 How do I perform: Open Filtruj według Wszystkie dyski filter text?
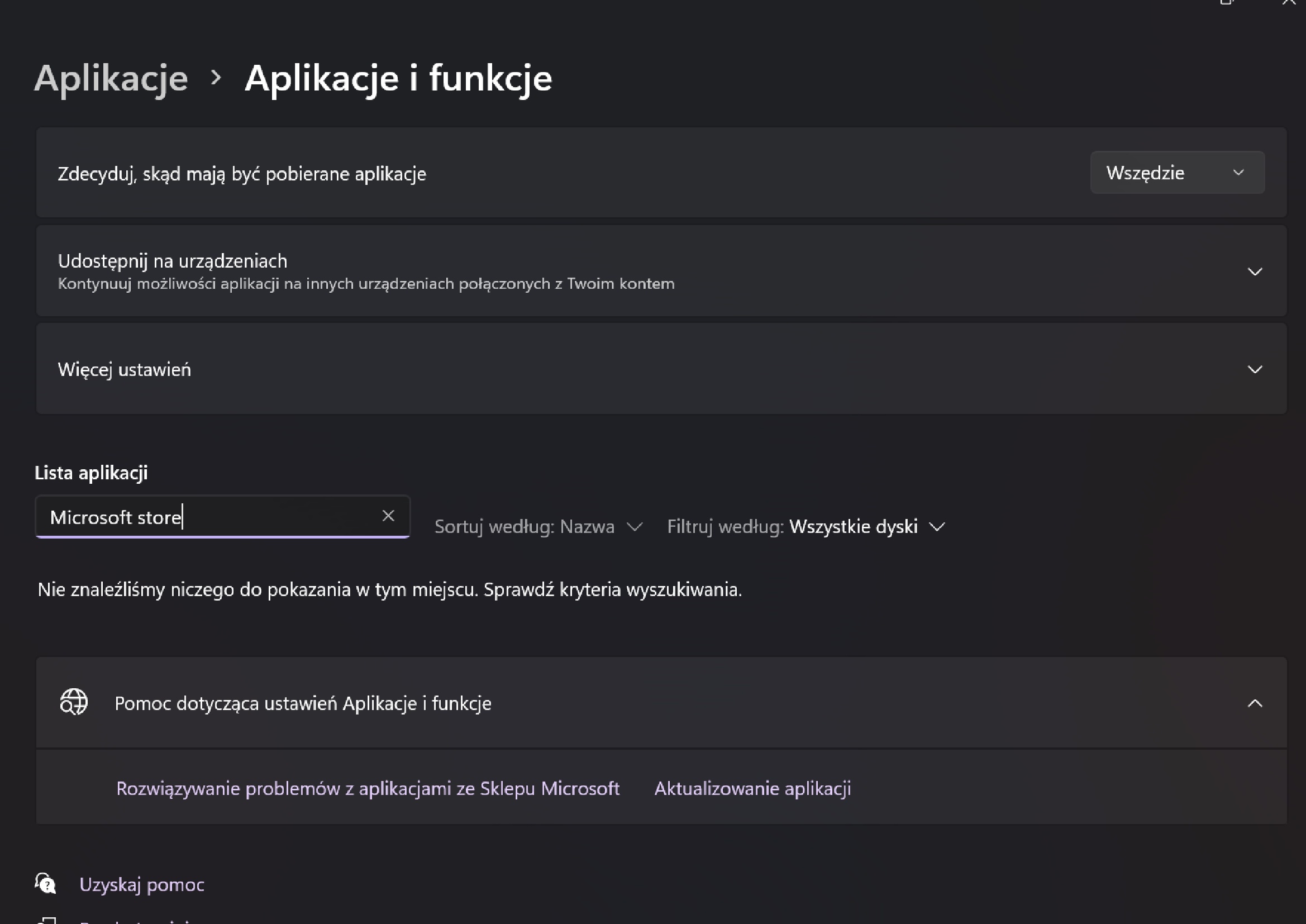[792, 527]
